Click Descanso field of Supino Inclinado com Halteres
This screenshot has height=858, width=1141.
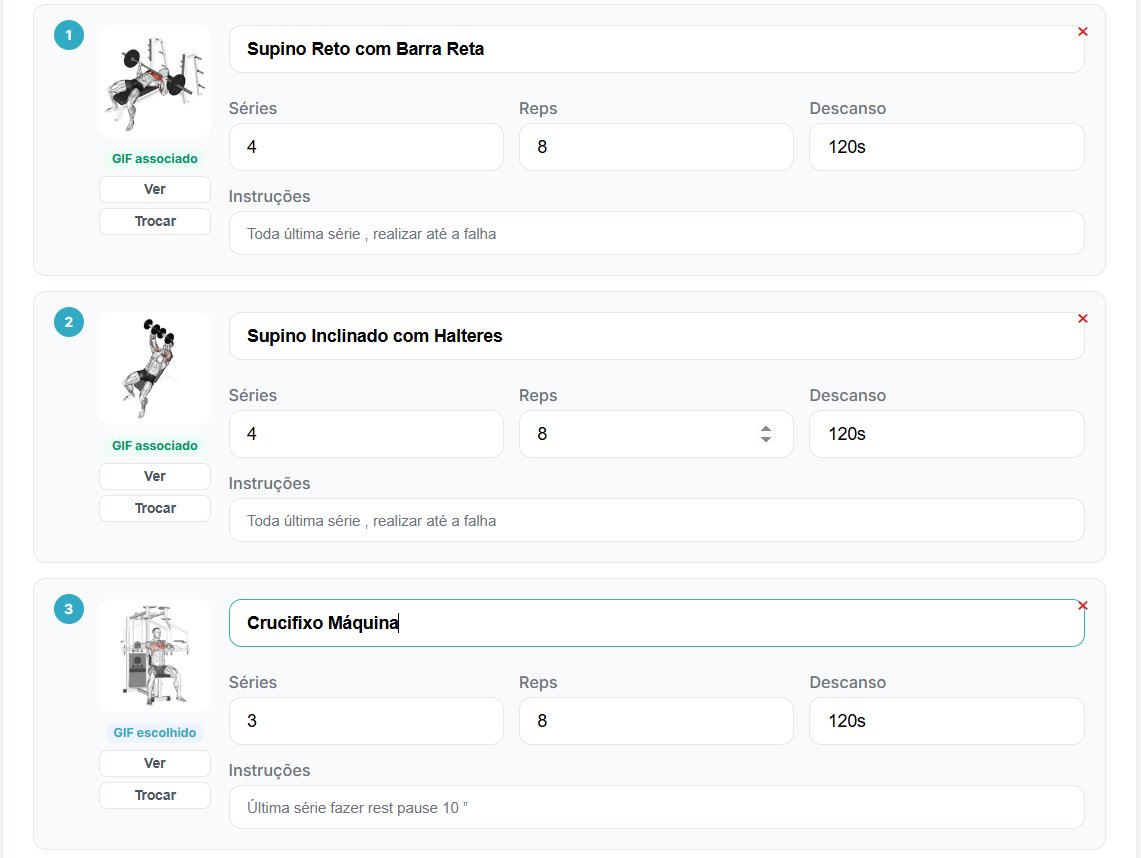947,434
